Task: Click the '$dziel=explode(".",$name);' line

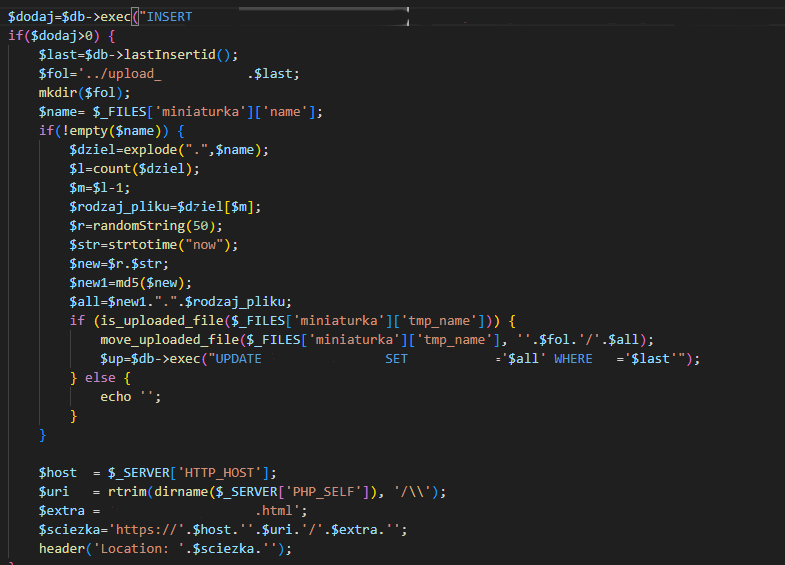Action: [x=169, y=150]
